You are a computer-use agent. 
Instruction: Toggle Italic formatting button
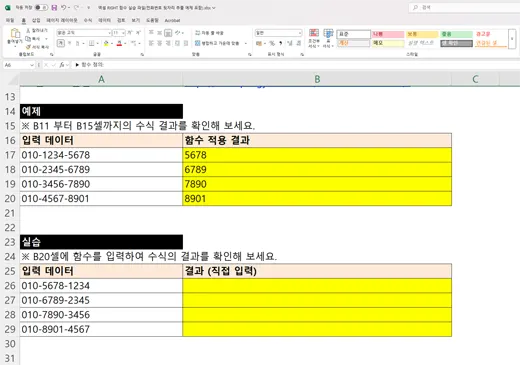(69, 43)
